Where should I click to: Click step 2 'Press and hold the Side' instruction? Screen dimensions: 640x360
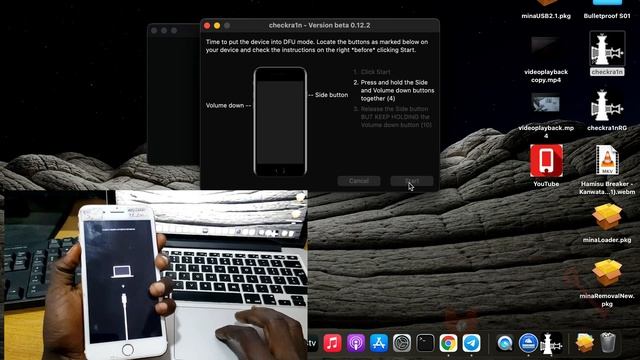394,90
